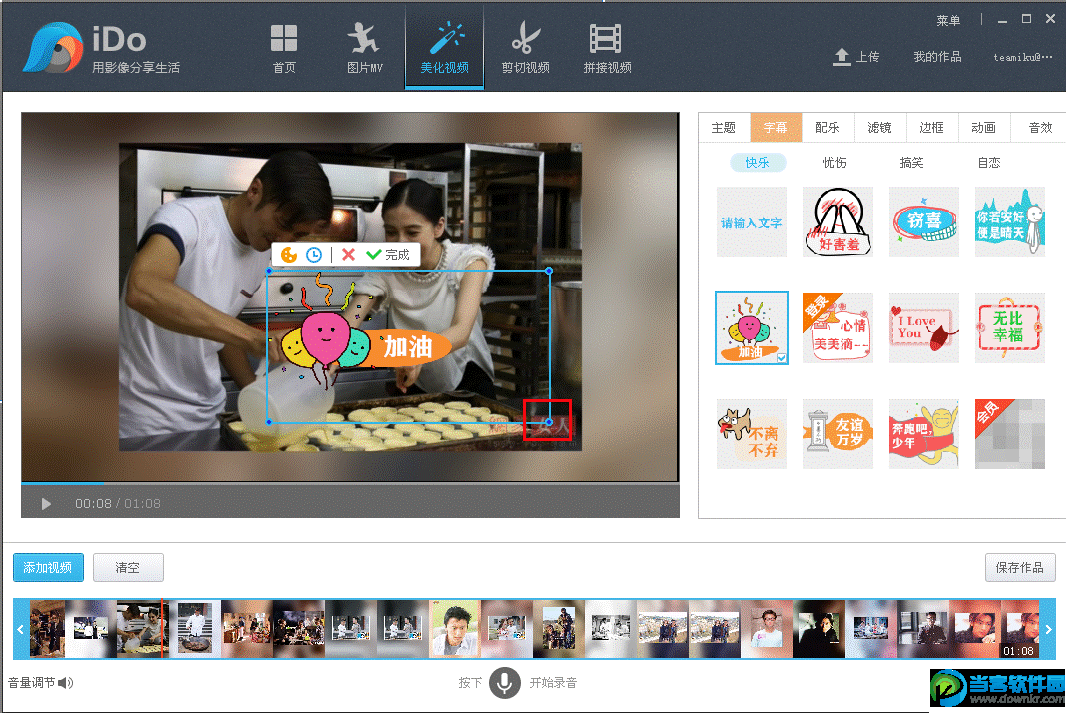Screen dimensions: 1066x713
Task: Choose the 无比幸福 sticker
Action: 1010,328
